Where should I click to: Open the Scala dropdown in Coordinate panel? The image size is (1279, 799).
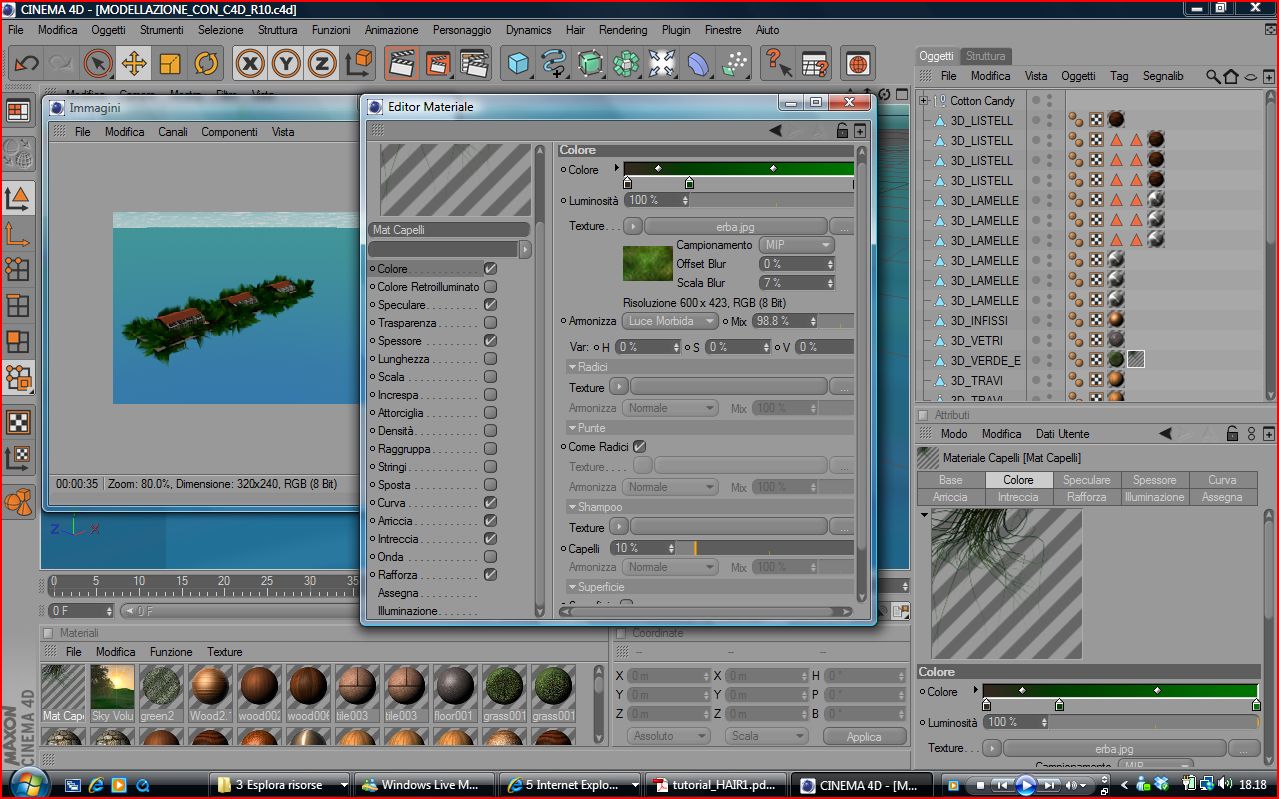pos(767,736)
